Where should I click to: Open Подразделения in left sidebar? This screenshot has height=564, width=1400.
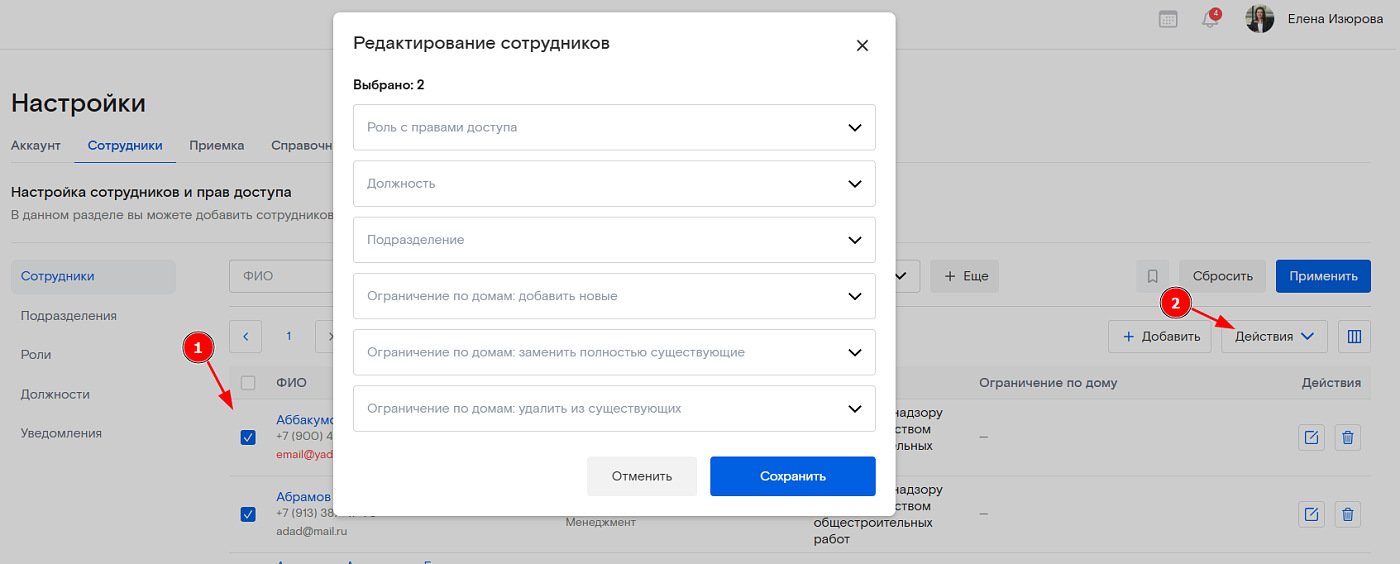tap(69, 316)
